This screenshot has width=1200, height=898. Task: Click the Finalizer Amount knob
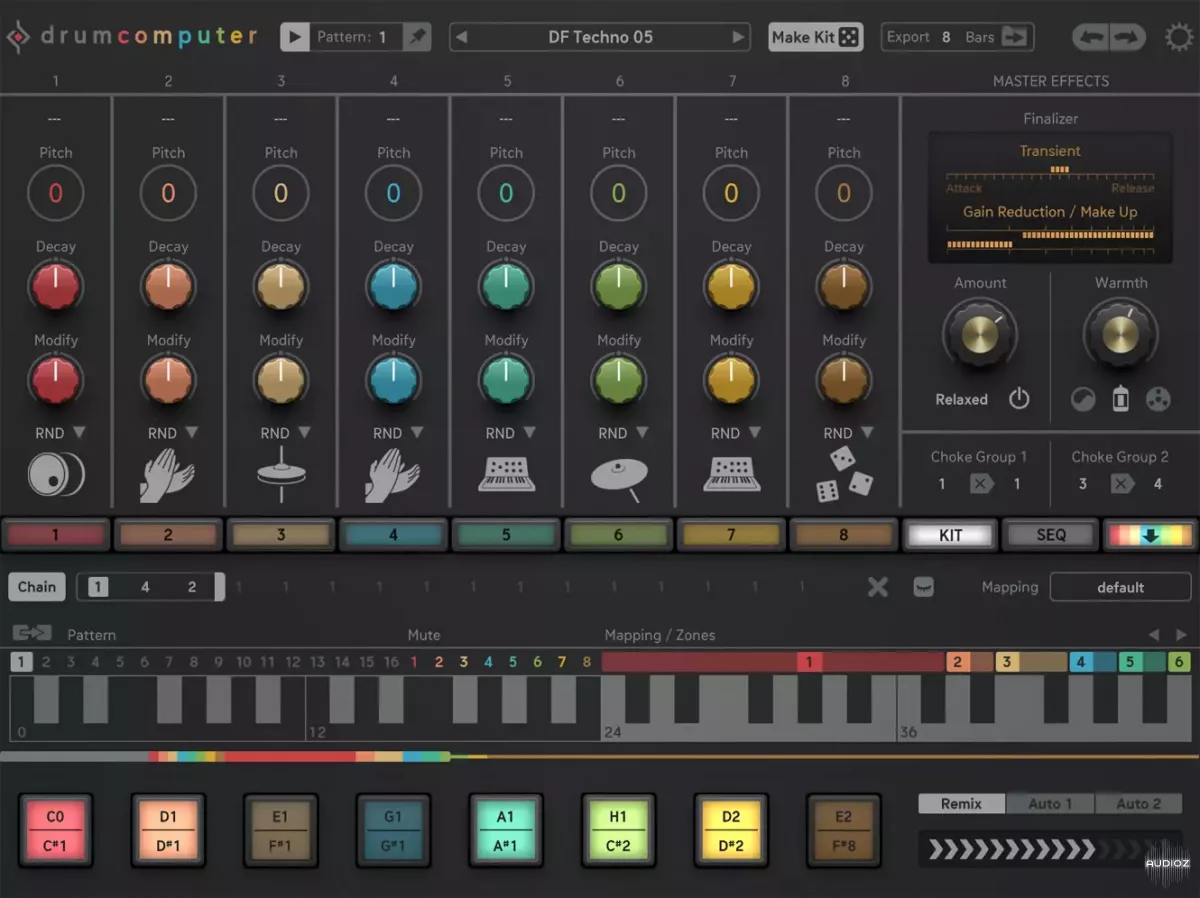pos(980,335)
